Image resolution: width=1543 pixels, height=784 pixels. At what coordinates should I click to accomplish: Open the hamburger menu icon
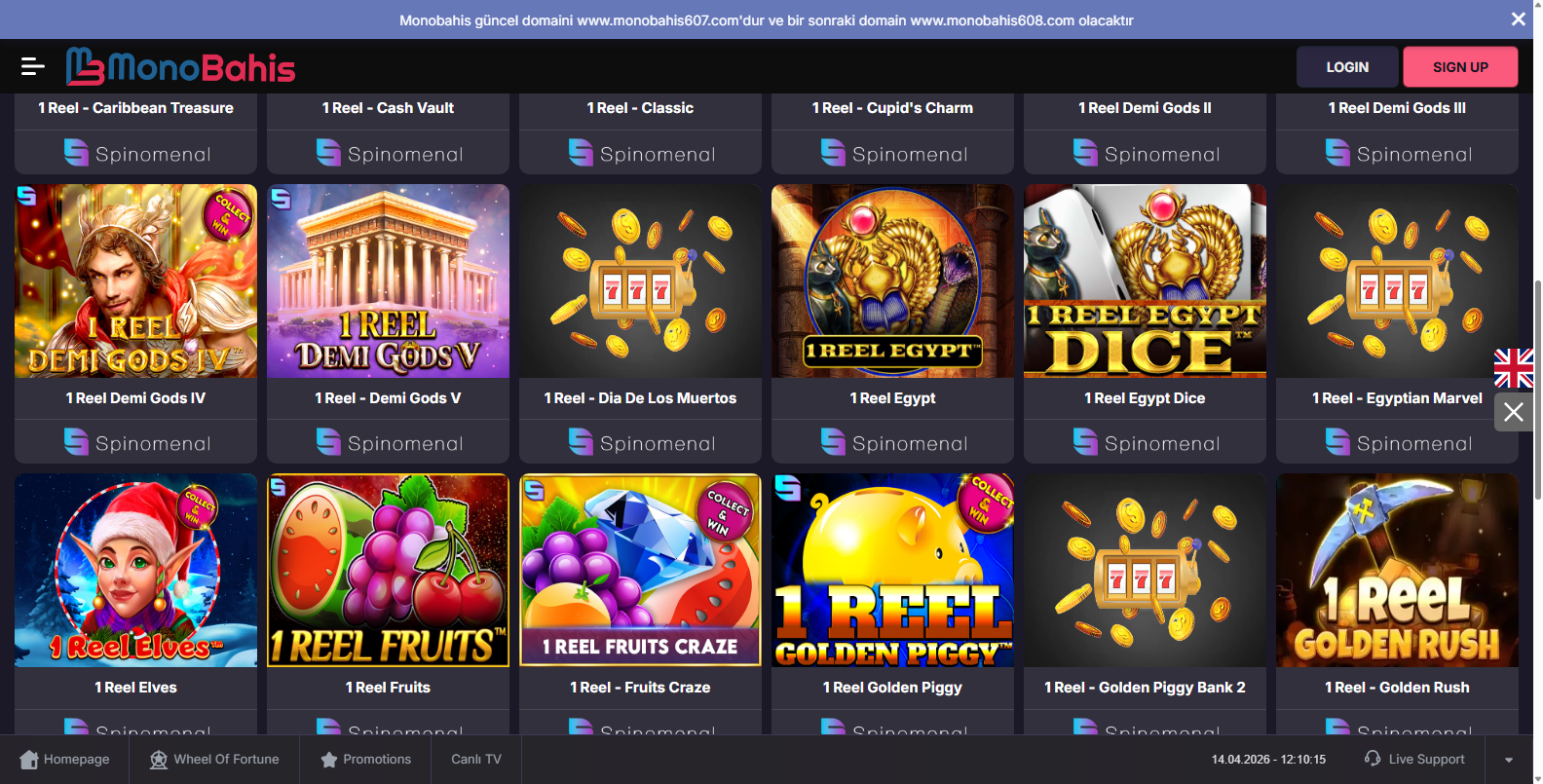coord(32,66)
